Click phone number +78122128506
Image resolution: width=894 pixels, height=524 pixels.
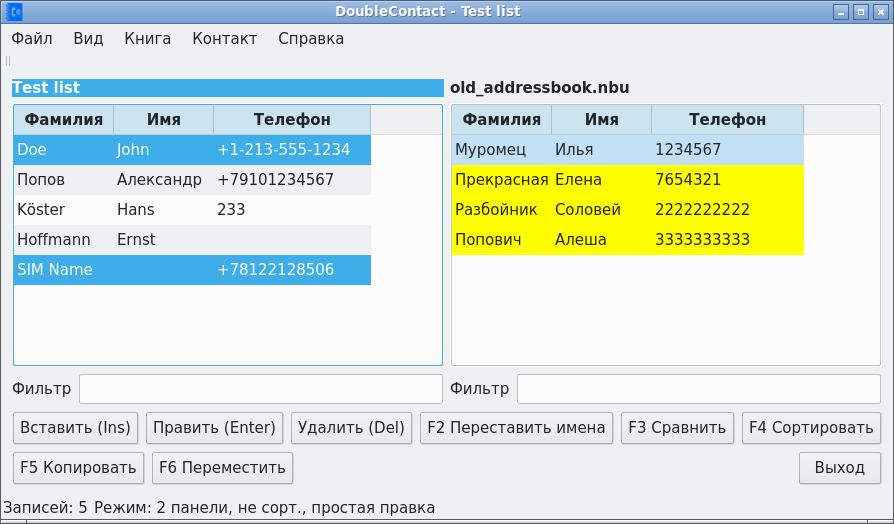pyautogui.click(x=275, y=270)
